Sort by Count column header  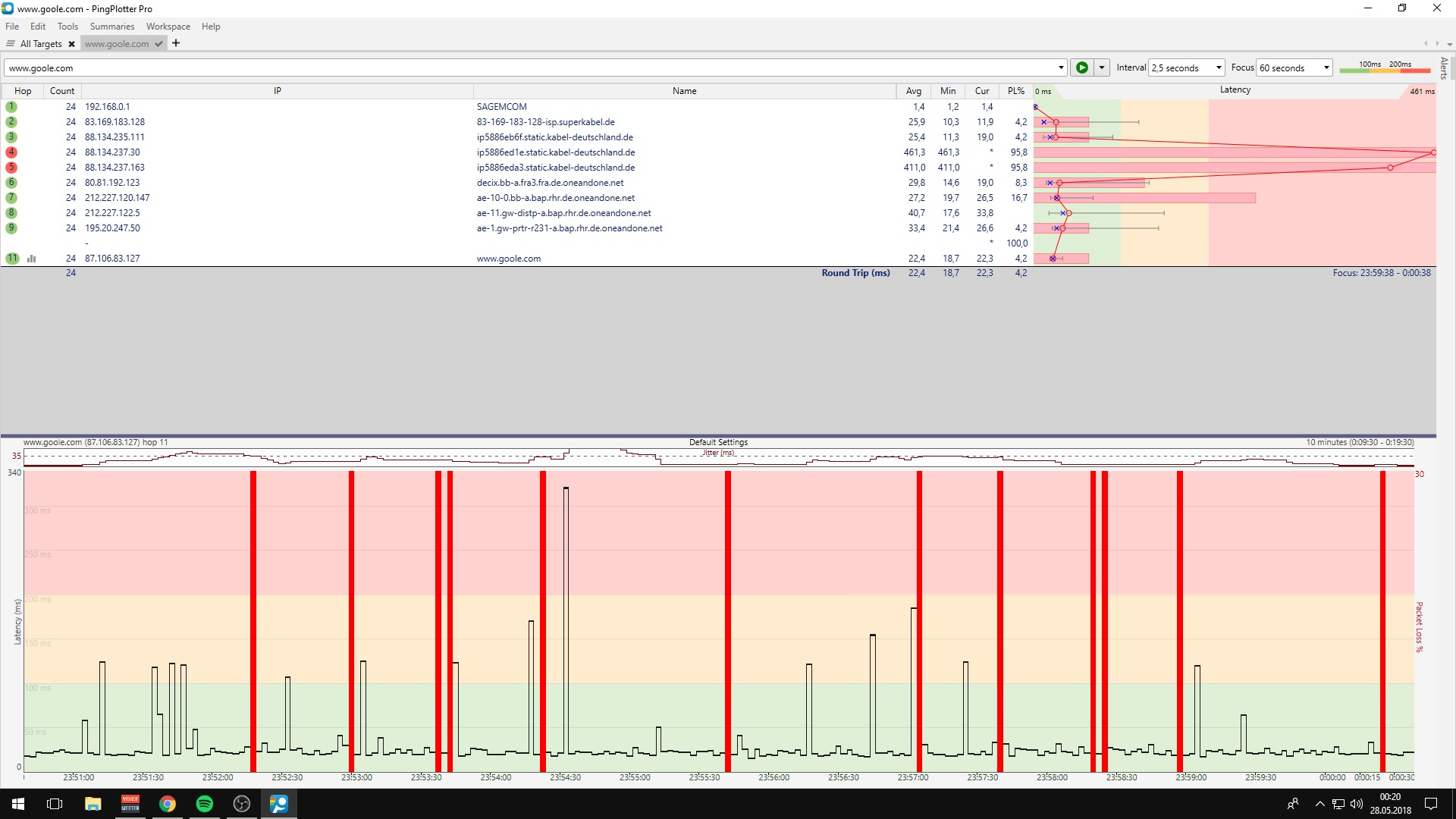[62, 91]
